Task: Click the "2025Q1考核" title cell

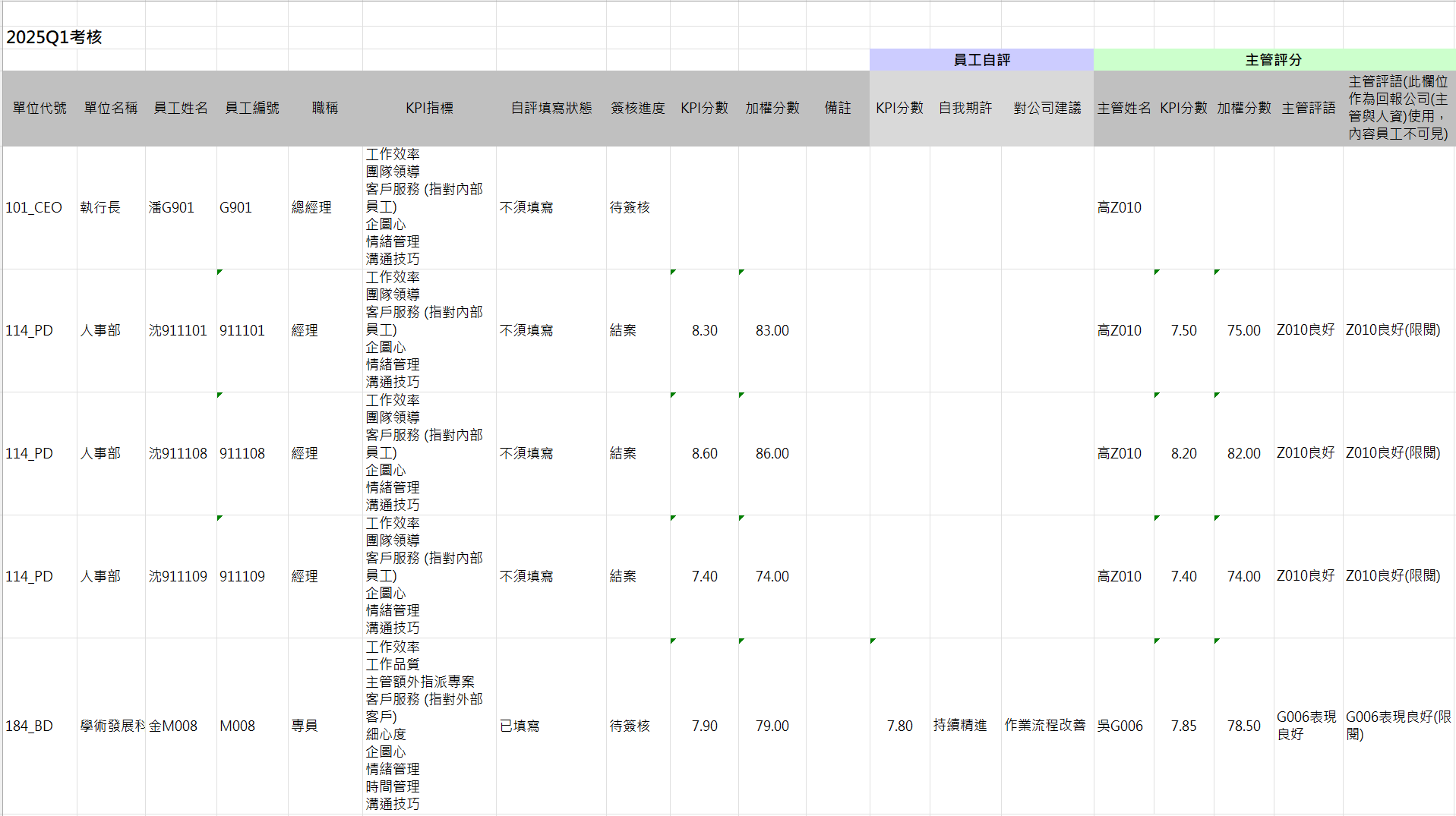Action: [54, 37]
